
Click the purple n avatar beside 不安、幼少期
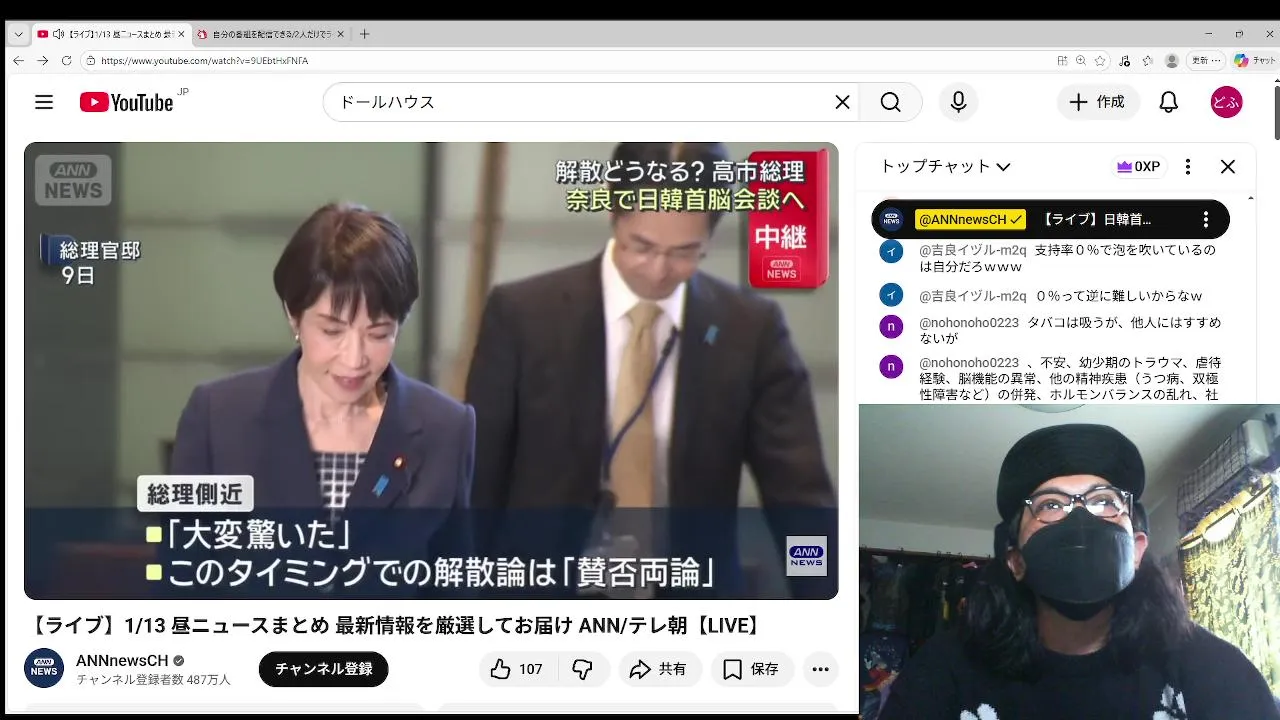point(891,366)
